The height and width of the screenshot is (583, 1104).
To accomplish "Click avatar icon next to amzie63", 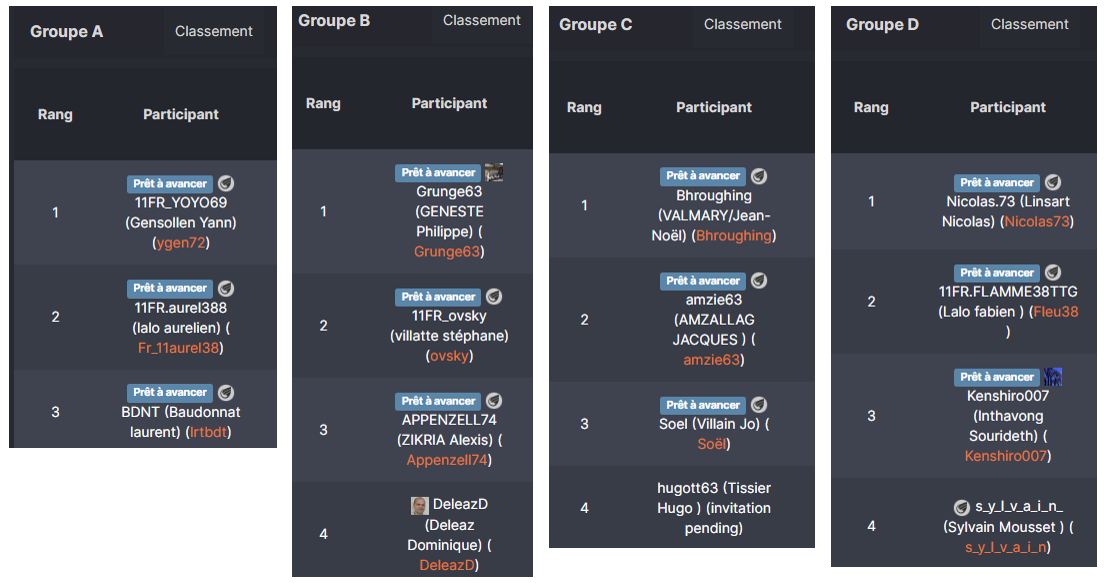I will pyautogui.click(x=760, y=281).
